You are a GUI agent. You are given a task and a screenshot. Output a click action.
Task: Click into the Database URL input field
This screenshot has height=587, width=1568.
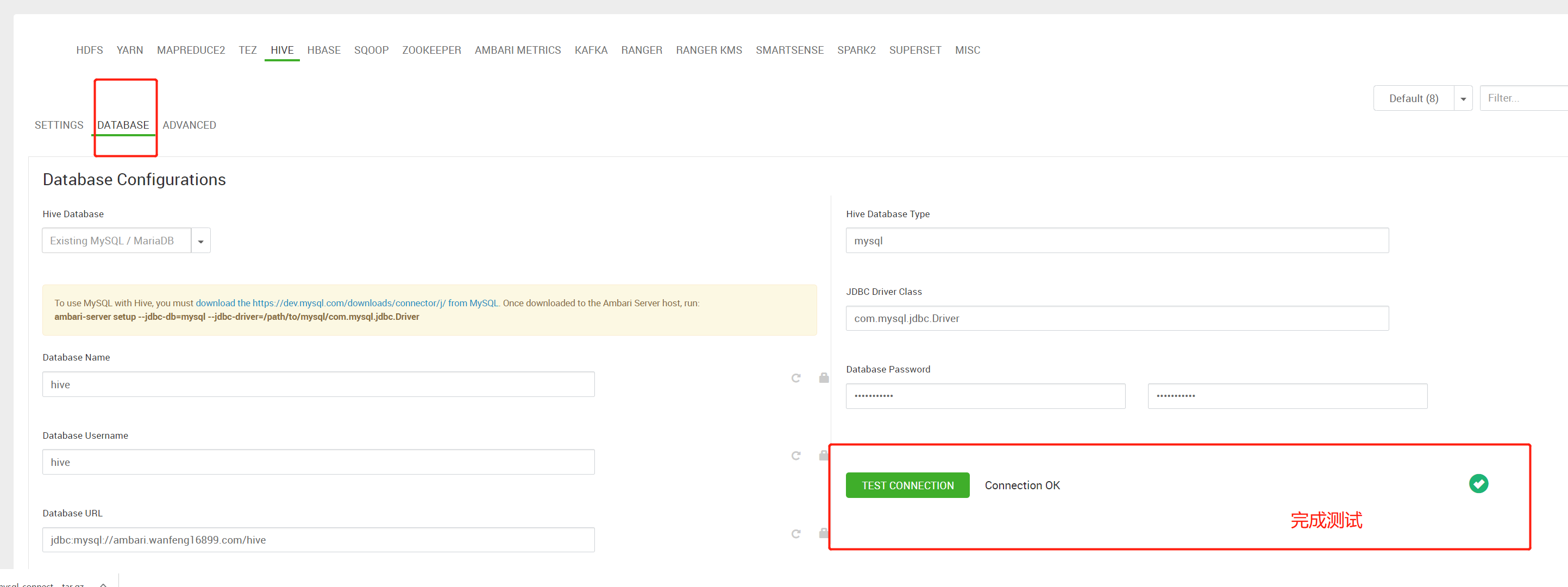pos(318,540)
